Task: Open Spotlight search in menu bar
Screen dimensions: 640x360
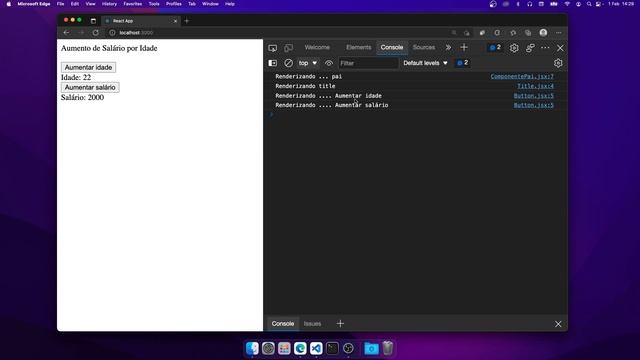Action: tap(589, 4)
